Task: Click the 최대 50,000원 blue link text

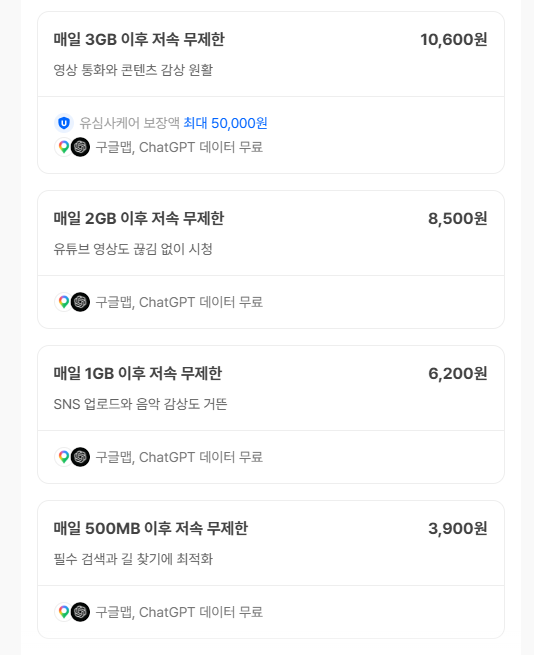Action: coord(226,123)
